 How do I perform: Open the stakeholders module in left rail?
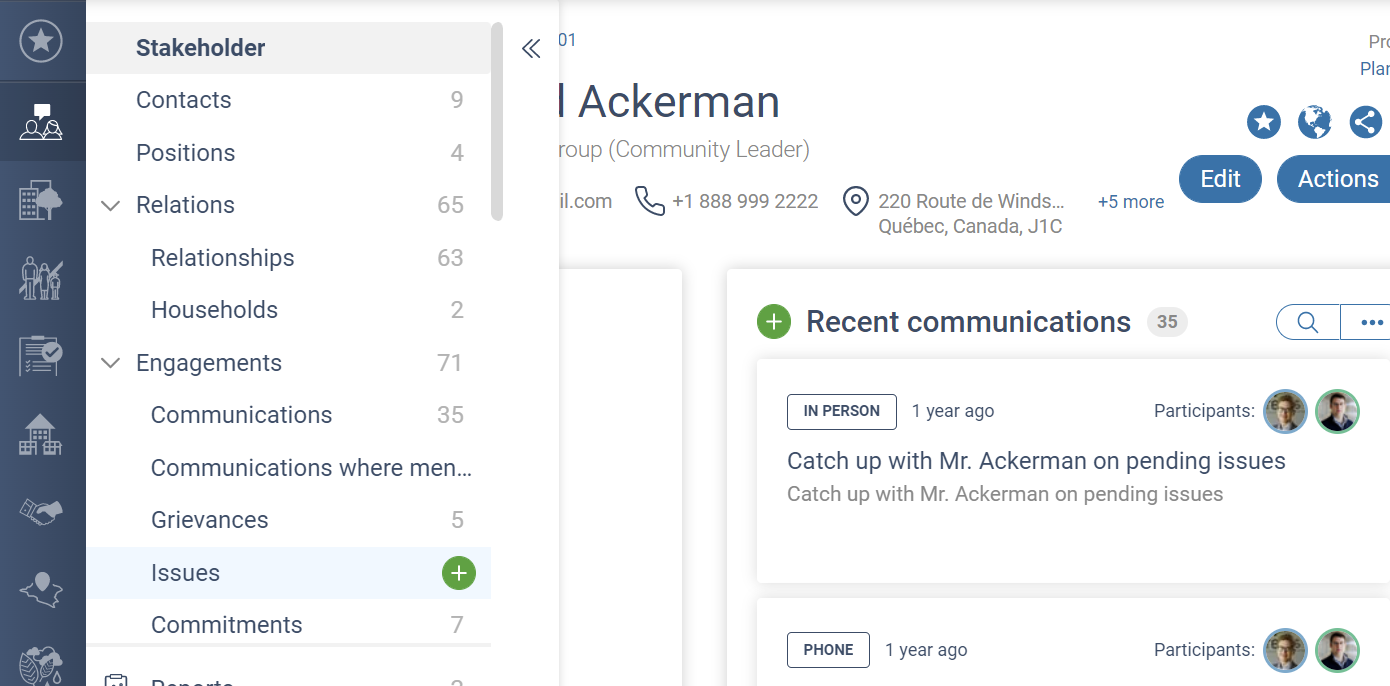click(41, 122)
